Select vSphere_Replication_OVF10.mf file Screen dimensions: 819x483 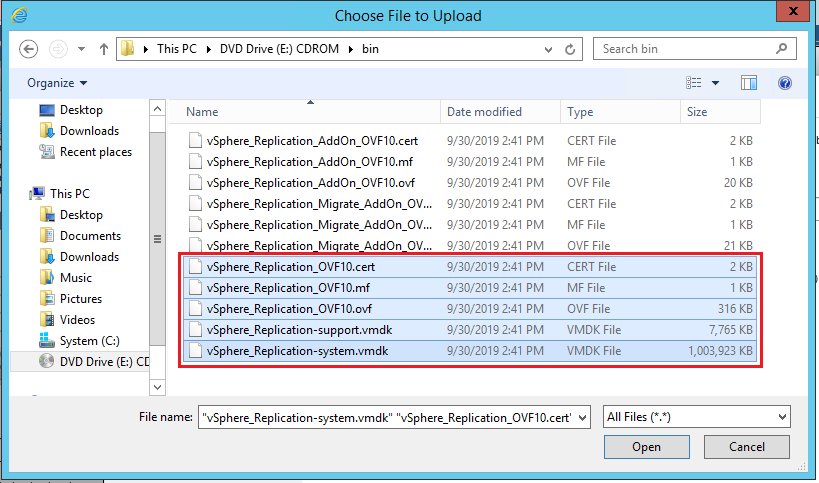470,288
